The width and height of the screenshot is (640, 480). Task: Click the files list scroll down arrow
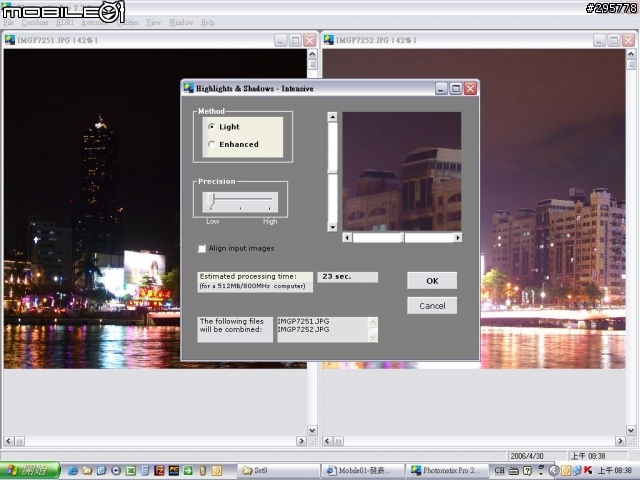click(x=373, y=337)
